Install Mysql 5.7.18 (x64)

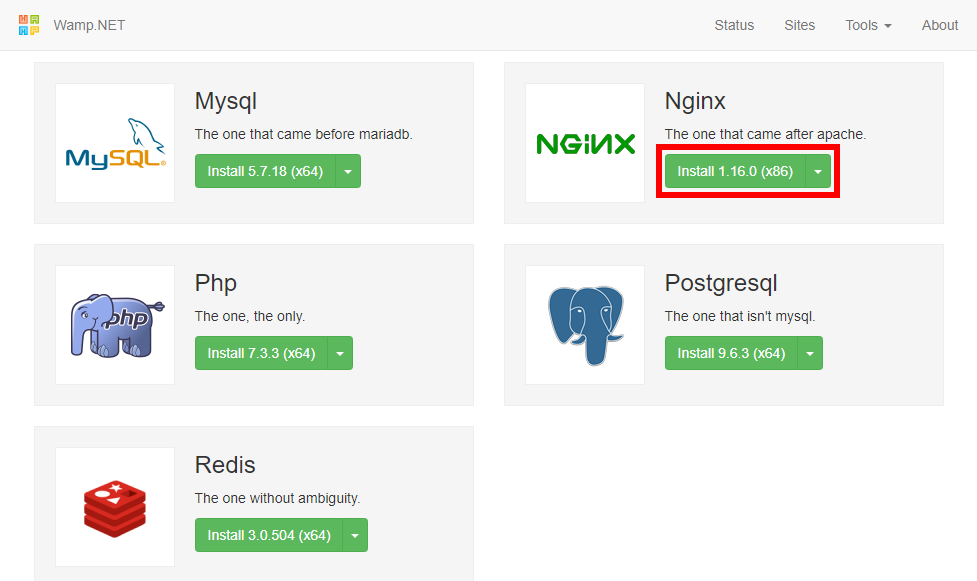(265, 171)
